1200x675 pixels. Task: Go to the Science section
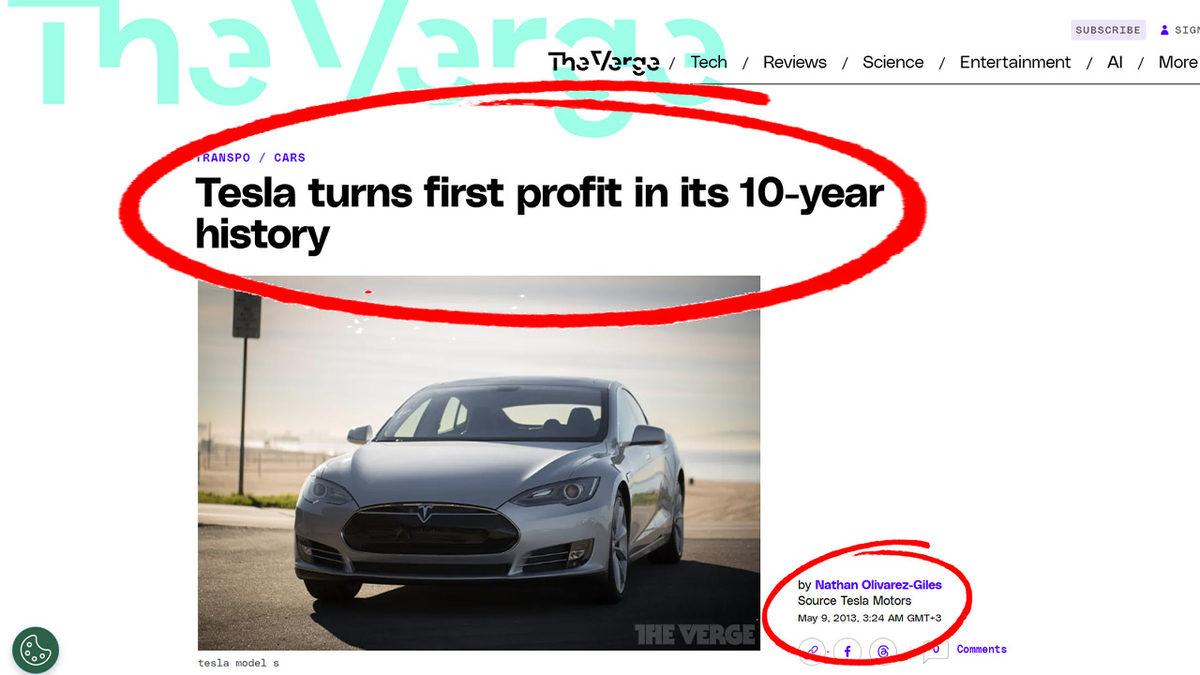click(893, 62)
